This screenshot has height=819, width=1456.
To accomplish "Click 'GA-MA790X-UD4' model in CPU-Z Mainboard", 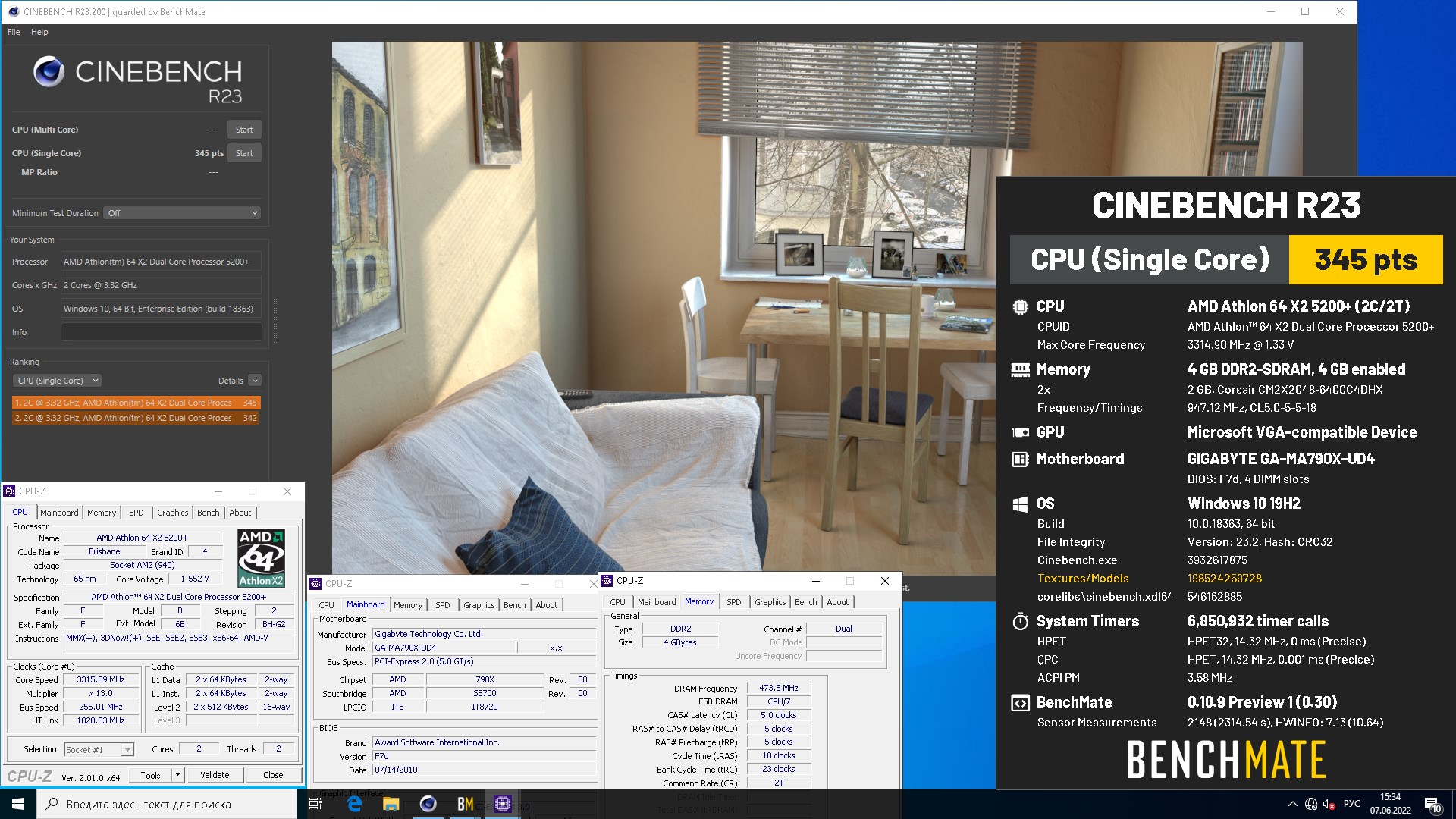I will click(x=444, y=648).
